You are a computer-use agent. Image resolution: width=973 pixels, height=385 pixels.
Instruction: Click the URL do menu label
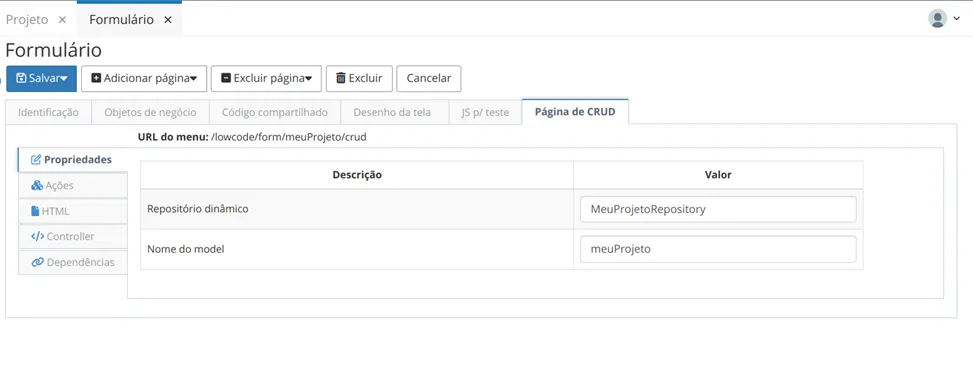tap(173, 137)
